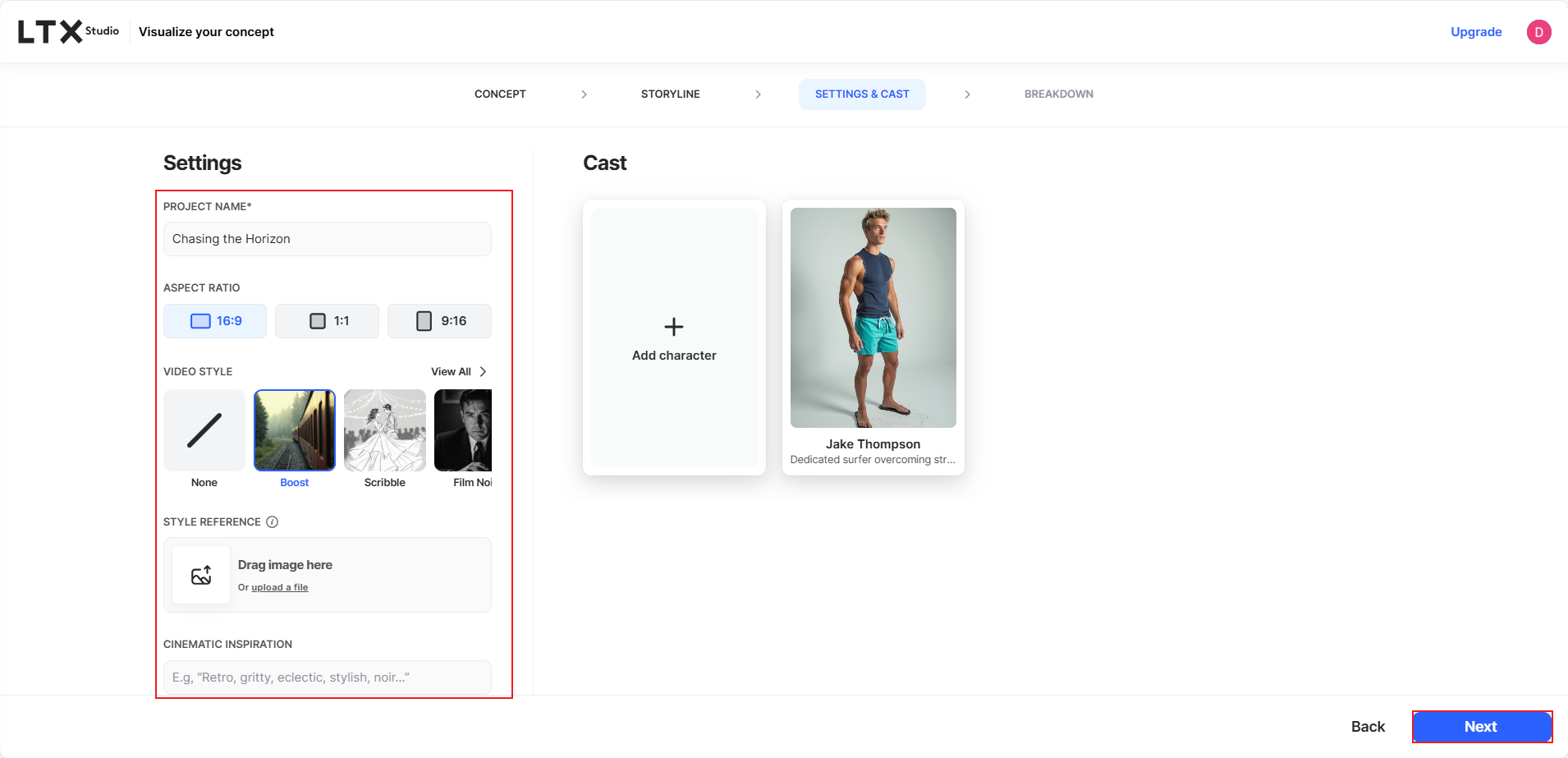
Task: Go to the Concept step
Action: pyautogui.click(x=500, y=94)
